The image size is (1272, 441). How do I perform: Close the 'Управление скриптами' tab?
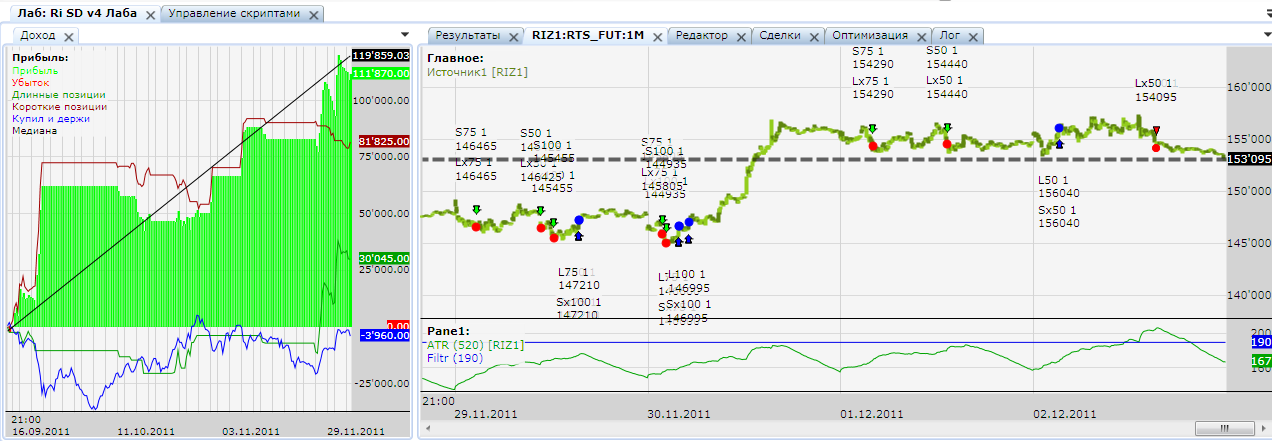(x=315, y=15)
